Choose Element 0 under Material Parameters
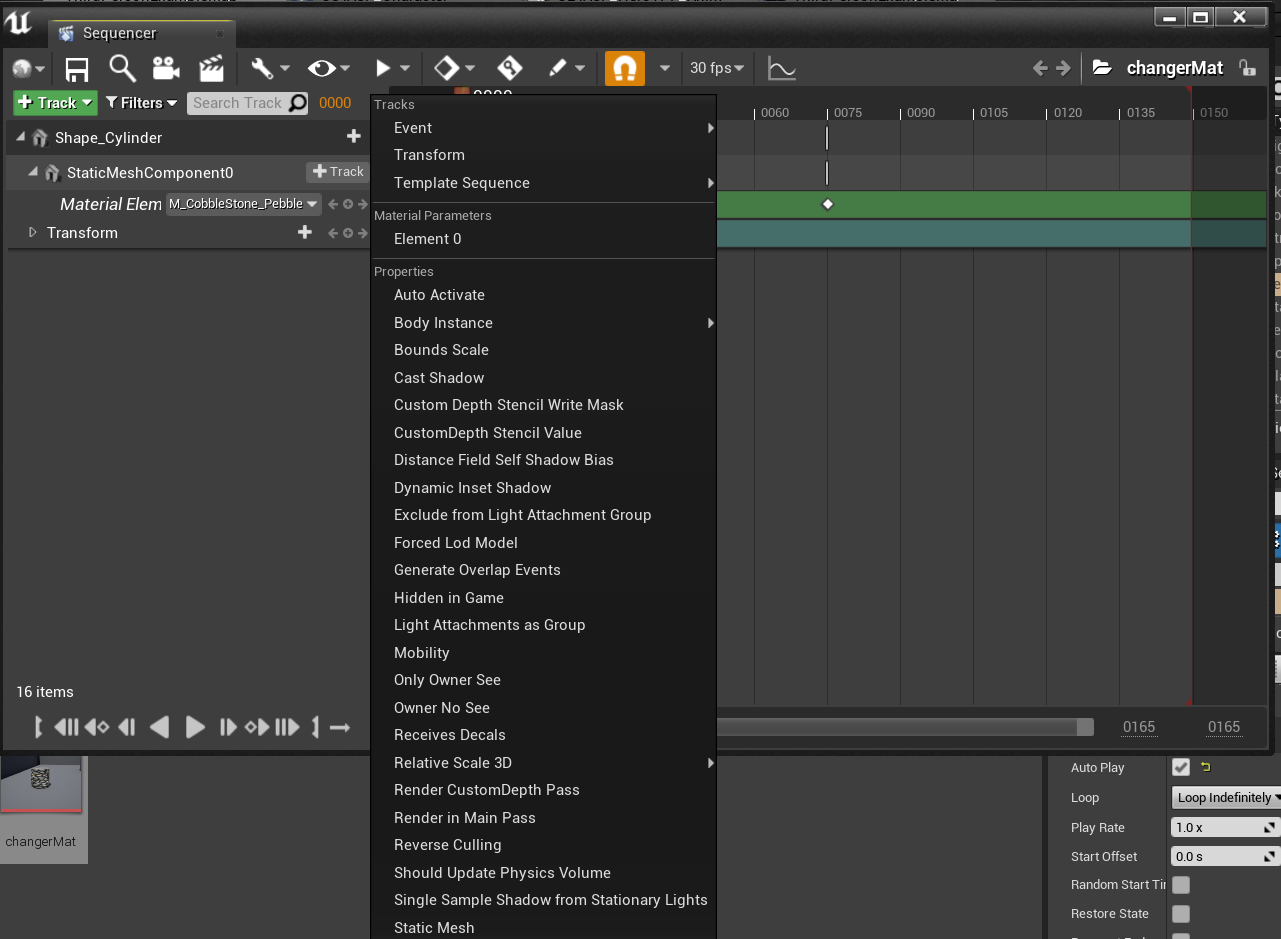1281x939 pixels. click(427, 239)
